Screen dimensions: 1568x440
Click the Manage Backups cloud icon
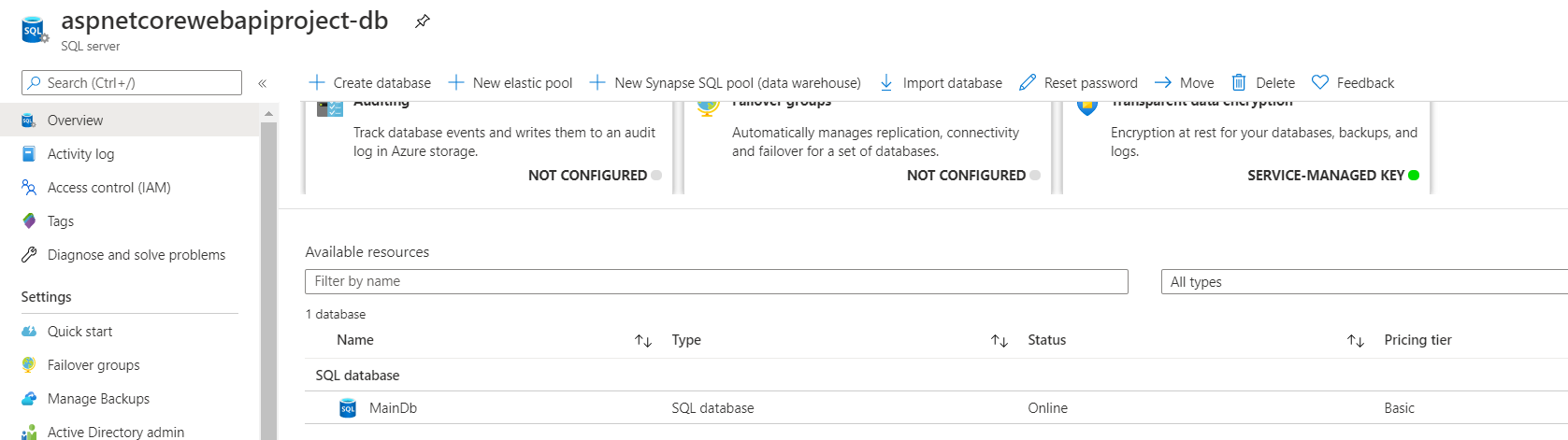29,399
